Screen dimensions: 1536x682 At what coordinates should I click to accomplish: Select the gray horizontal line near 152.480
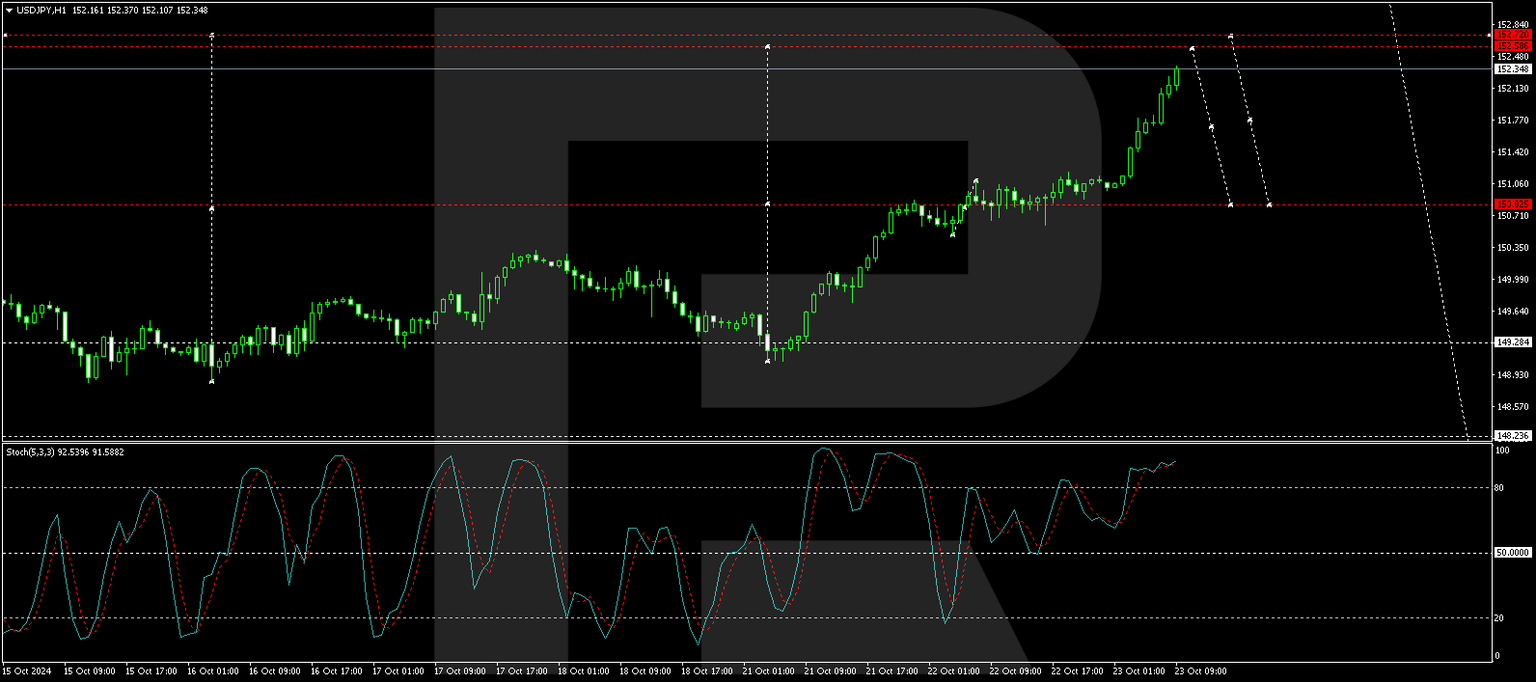click(x=700, y=68)
